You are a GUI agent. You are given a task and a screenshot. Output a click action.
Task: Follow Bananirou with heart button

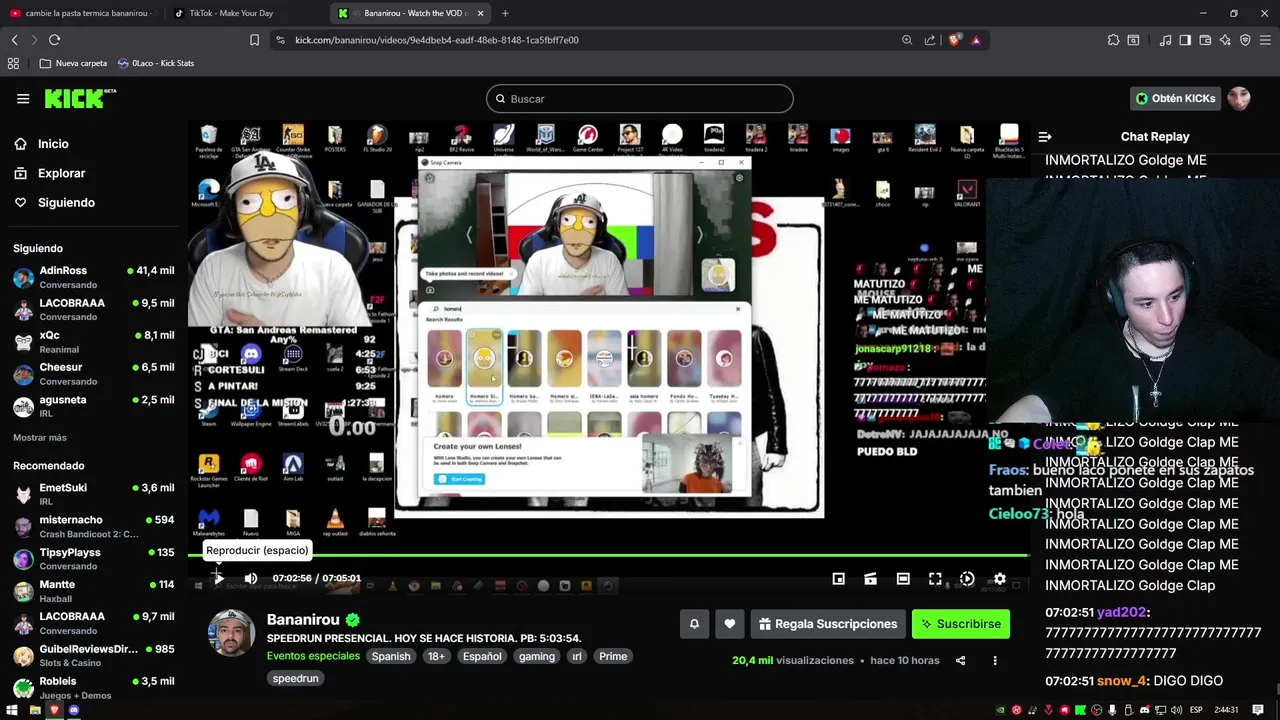coord(730,624)
